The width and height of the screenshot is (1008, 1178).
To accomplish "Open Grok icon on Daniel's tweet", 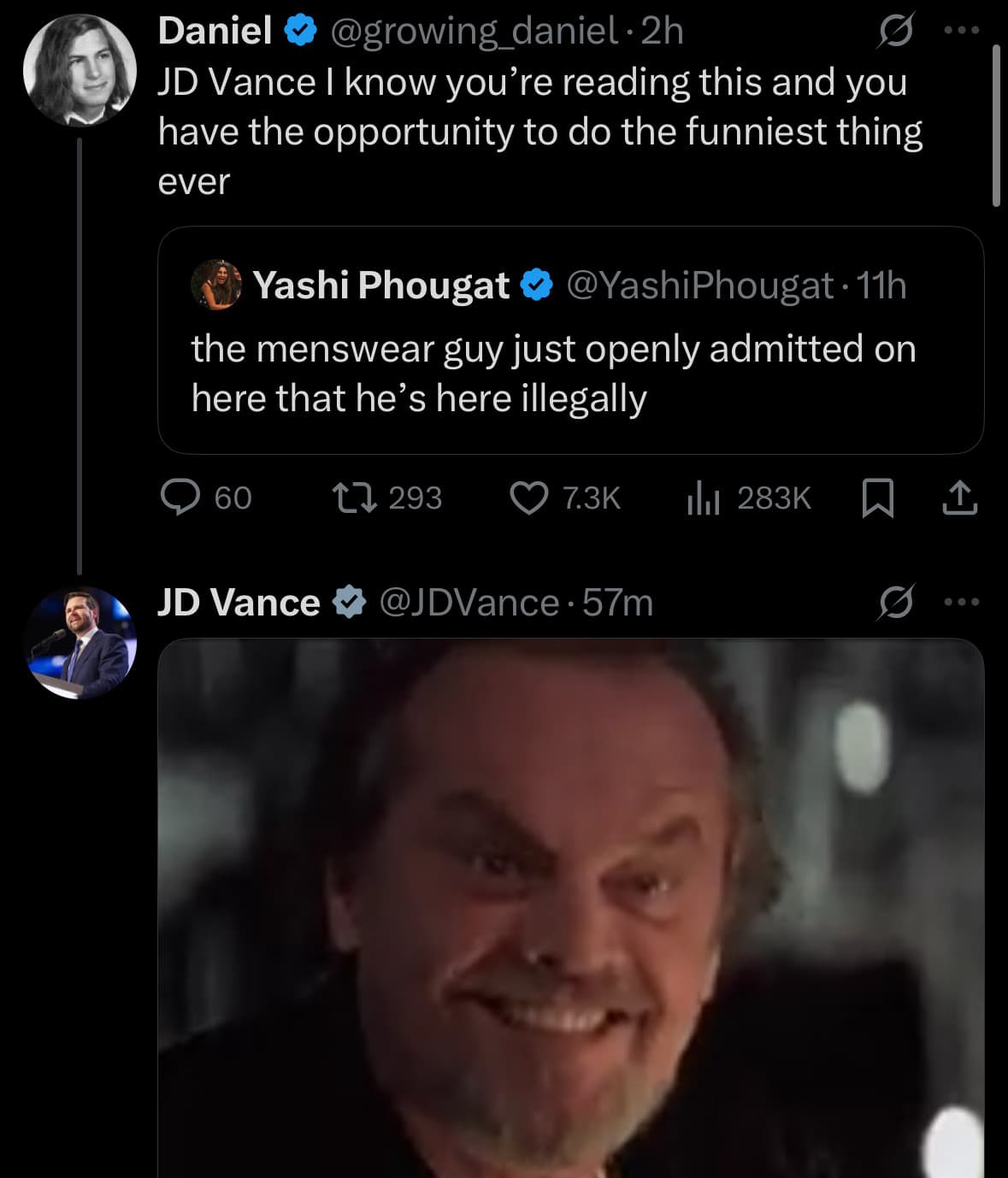I will coord(896,32).
